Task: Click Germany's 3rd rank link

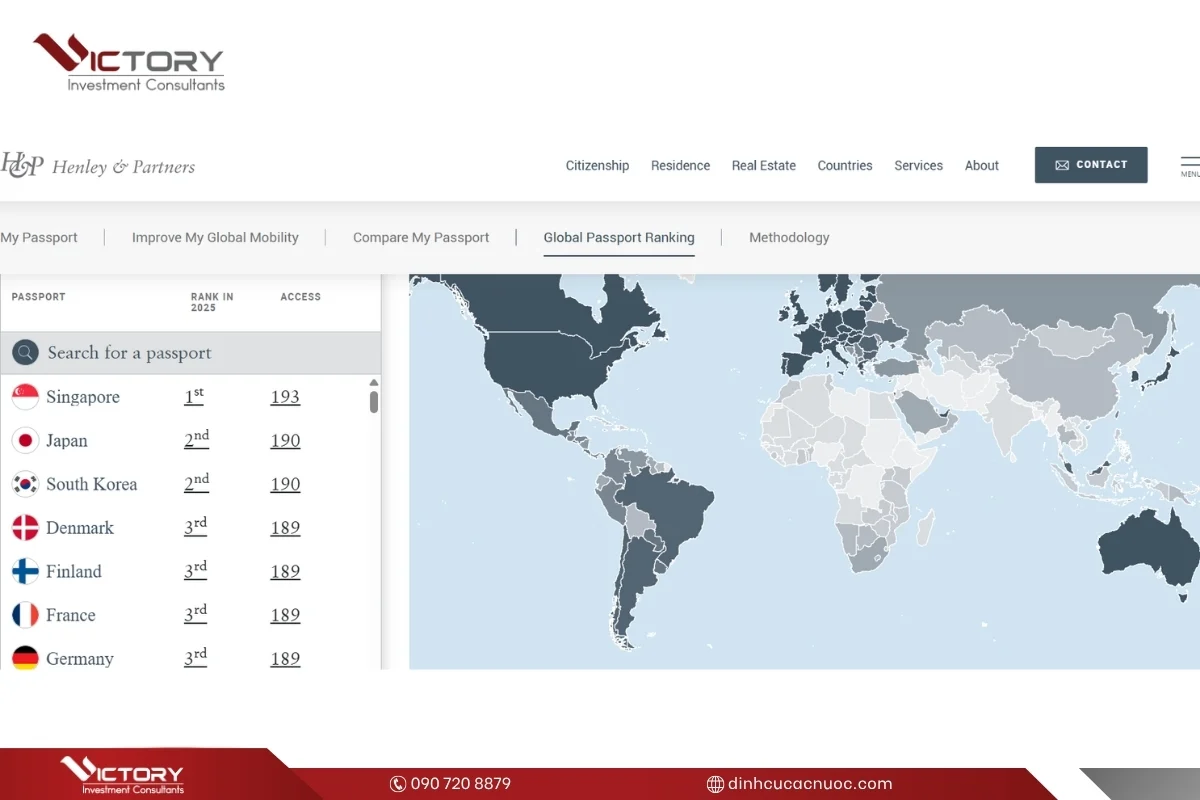Action: (x=196, y=658)
